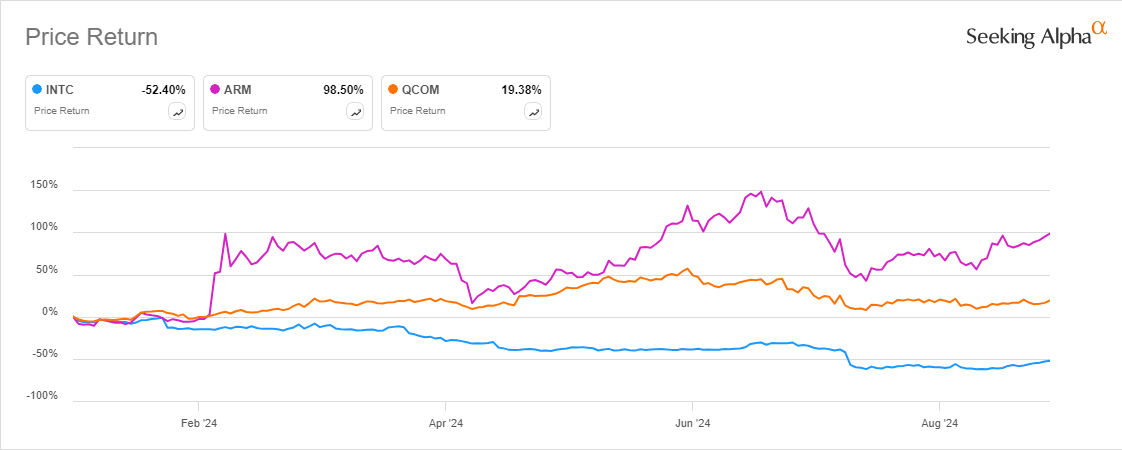Click the Price Return chart title
The width and height of the screenshot is (1122, 450).
tap(91, 37)
